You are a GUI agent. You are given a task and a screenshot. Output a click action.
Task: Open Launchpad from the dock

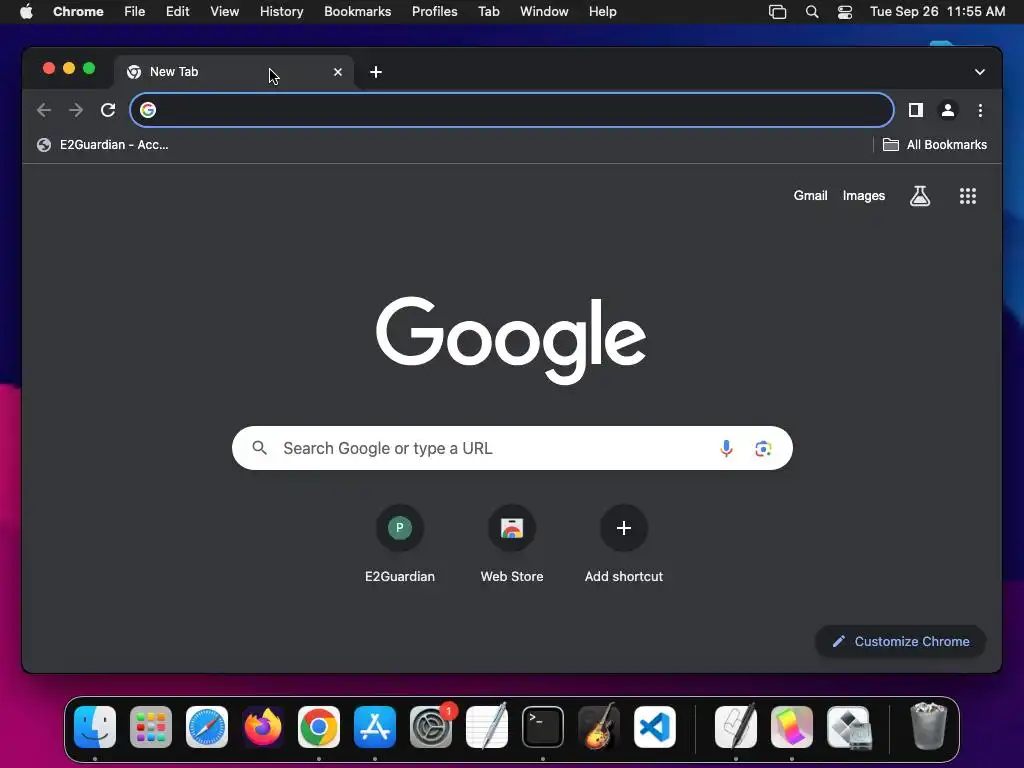click(151, 727)
